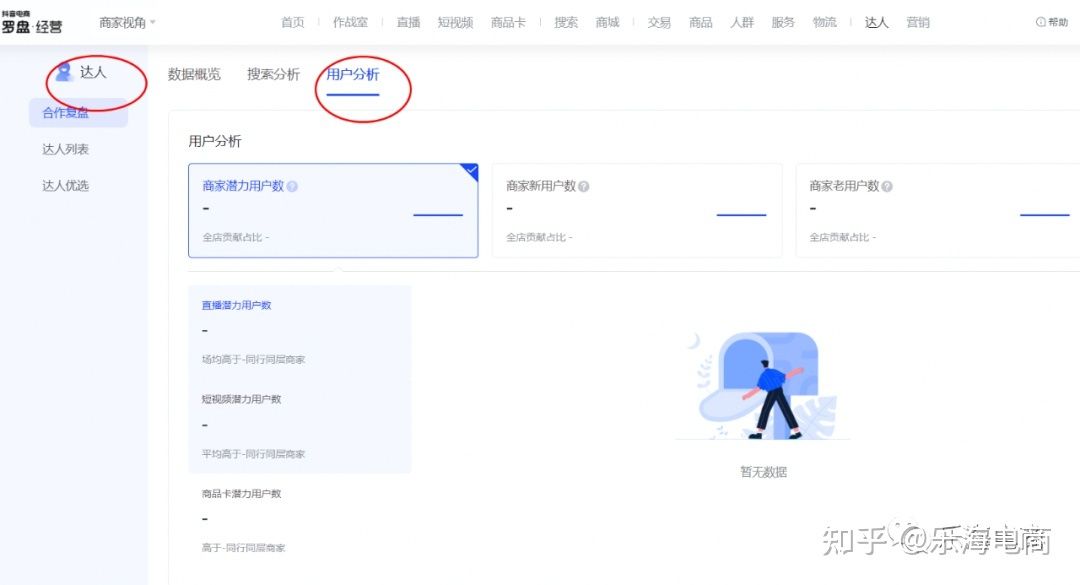Switch to the 数据概览 tab
Screen dimensions: 1080x585
[x=195, y=73]
